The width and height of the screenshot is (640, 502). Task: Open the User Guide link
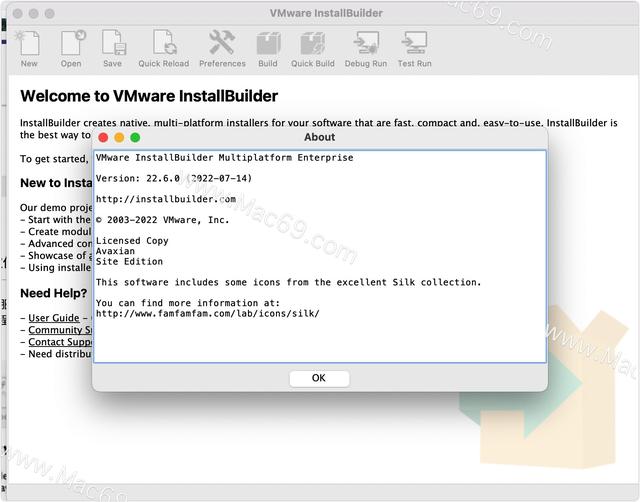tap(54, 318)
